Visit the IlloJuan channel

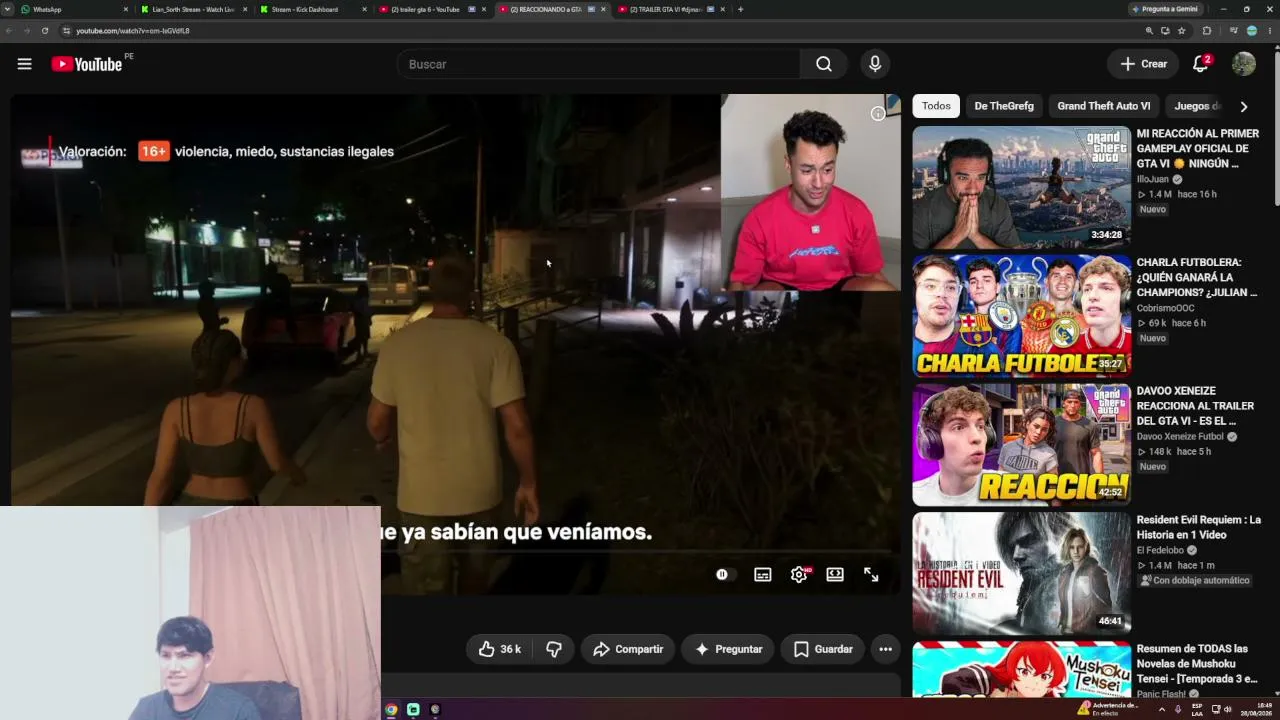tap(1153, 179)
